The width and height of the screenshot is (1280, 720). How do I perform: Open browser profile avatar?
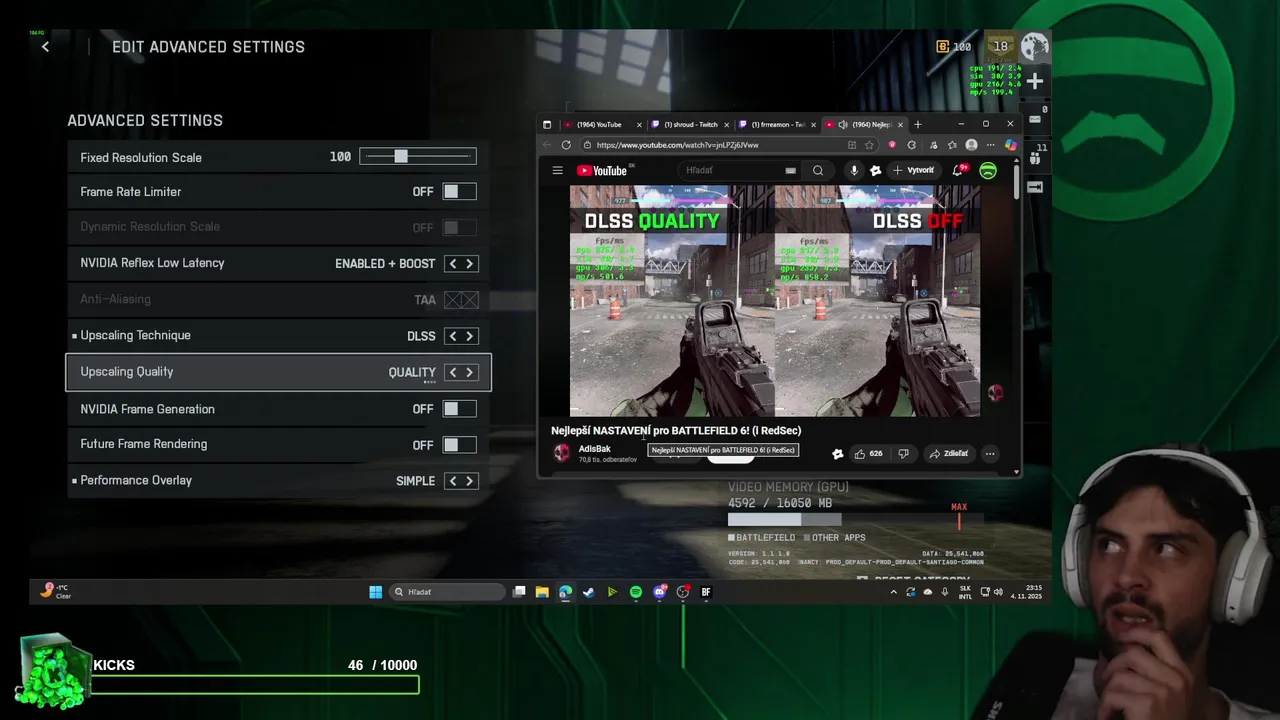[x=971, y=145]
